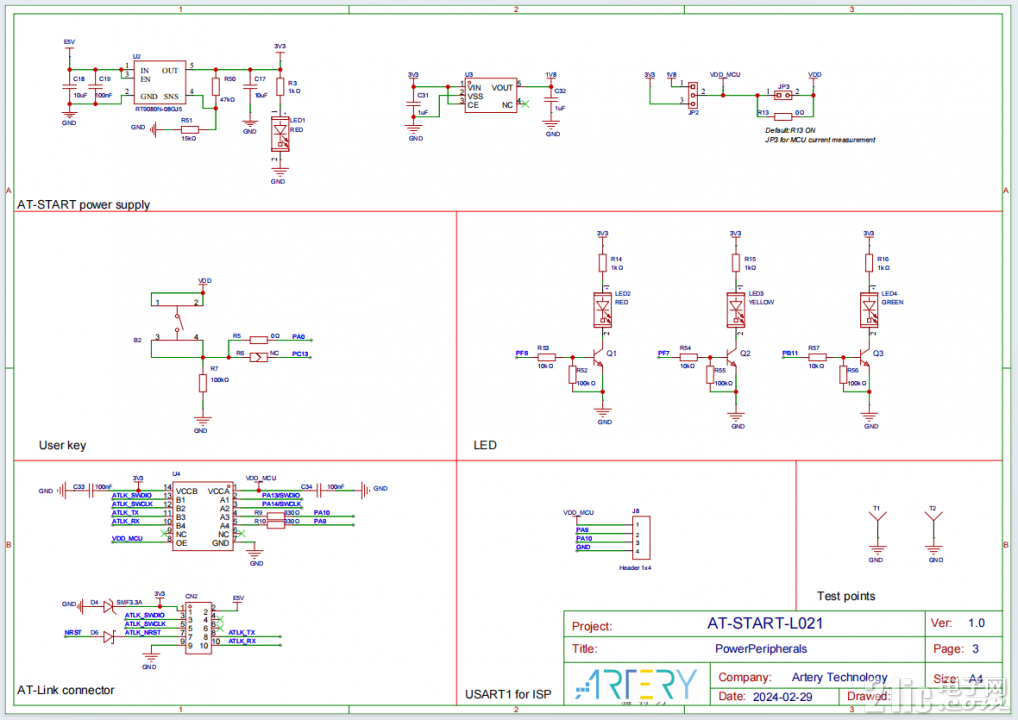The height and width of the screenshot is (720, 1018).
Task: Select the NRST net label
Action: coord(73,632)
